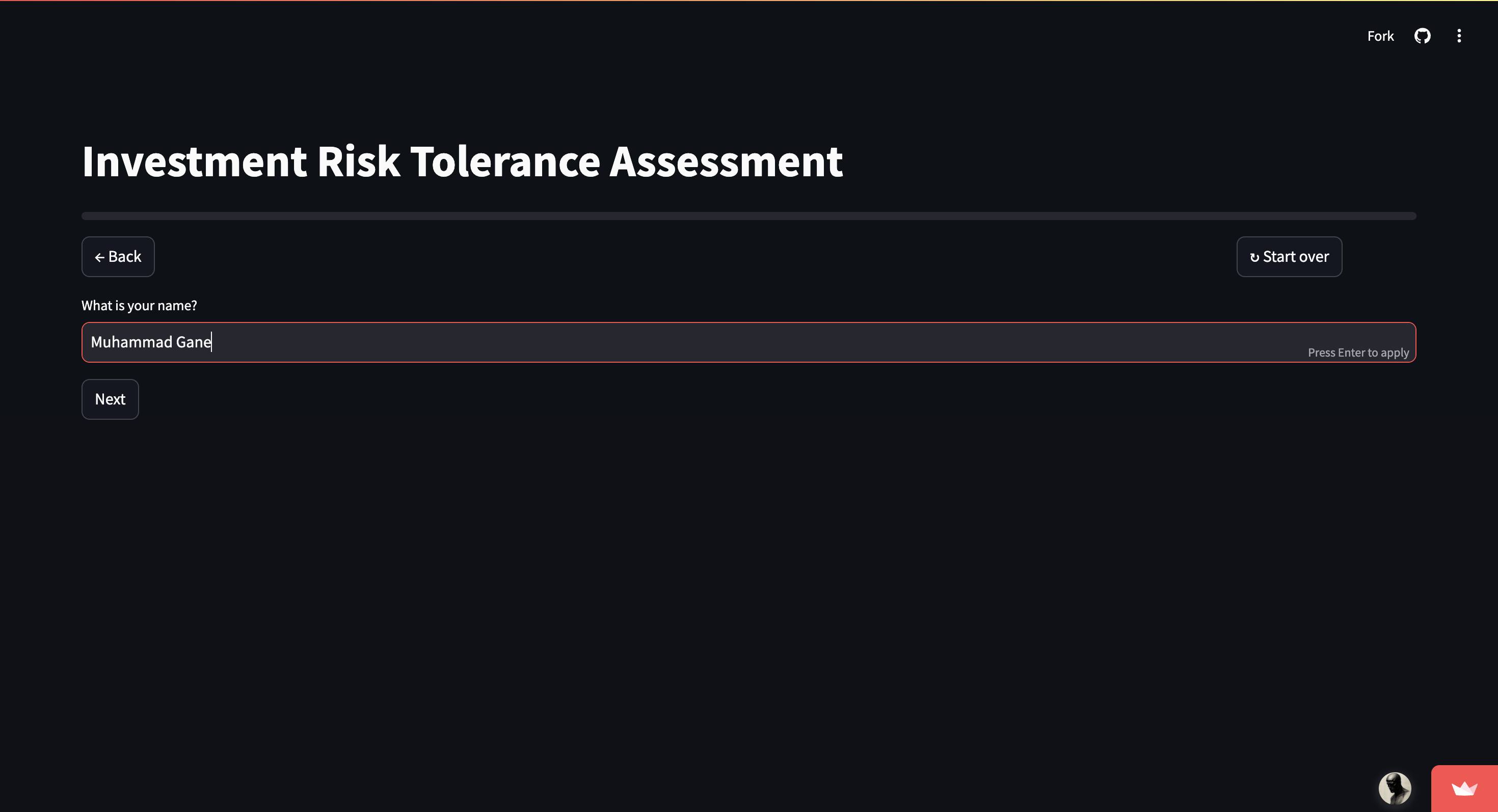Open the GitHub repository icon
1498x812 pixels.
tap(1422, 36)
